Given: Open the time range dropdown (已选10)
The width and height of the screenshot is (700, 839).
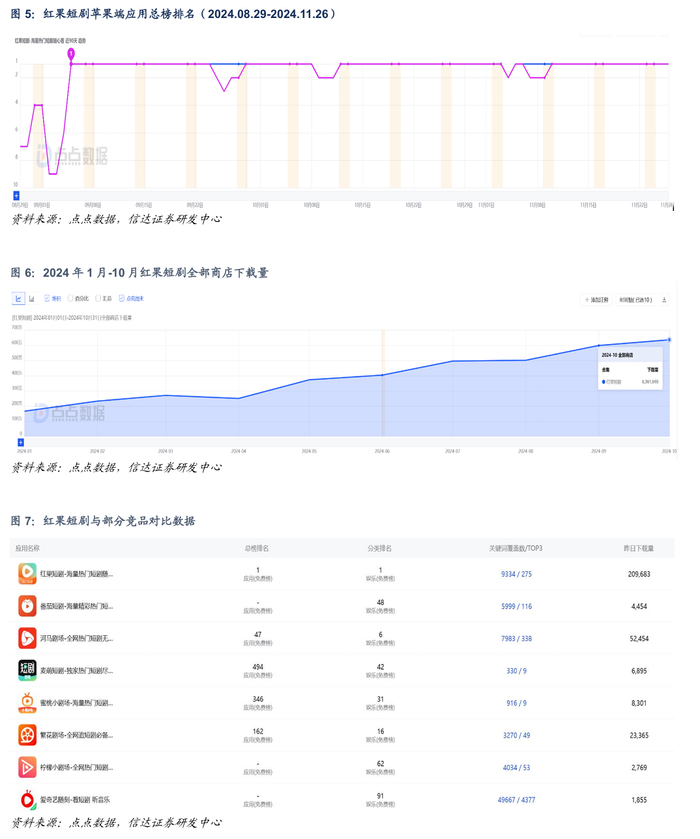Looking at the screenshot, I should [635, 300].
